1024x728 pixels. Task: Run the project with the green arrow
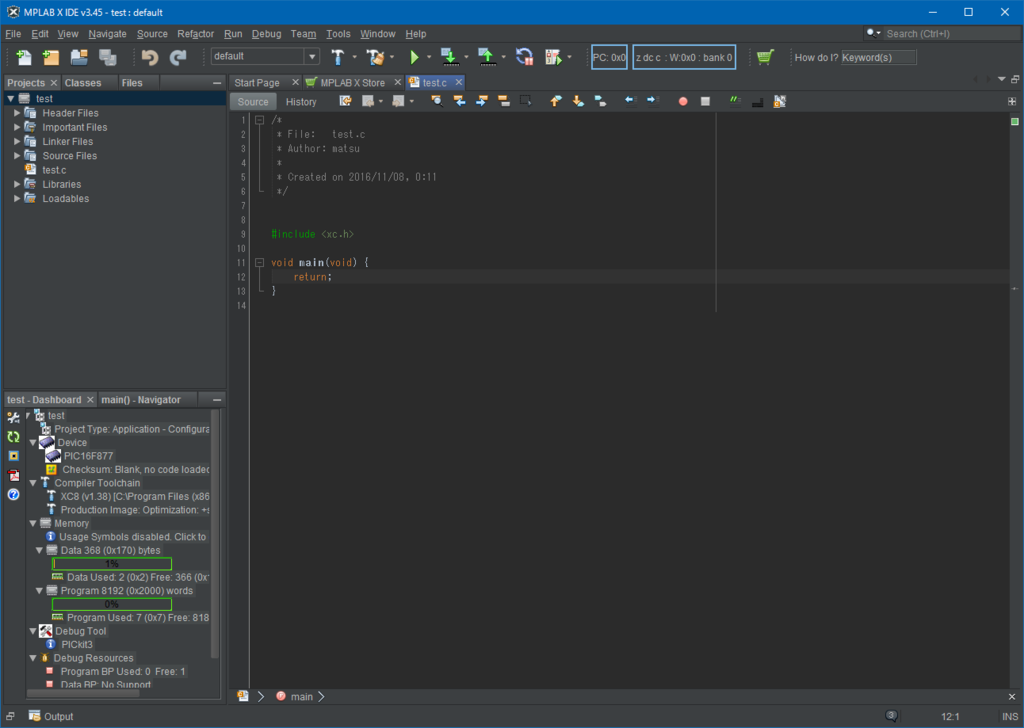[x=414, y=57]
